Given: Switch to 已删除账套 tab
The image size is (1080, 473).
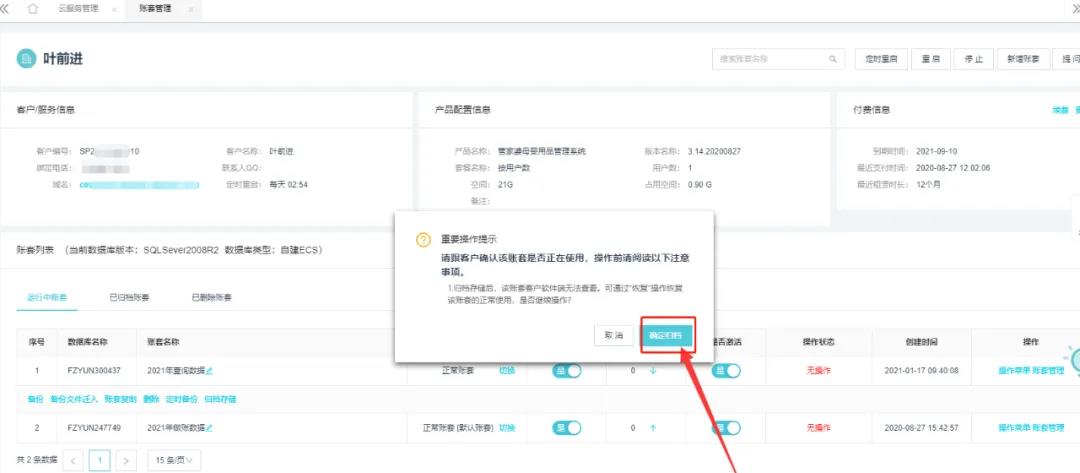Looking at the screenshot, I should click(x=211, y=298).
